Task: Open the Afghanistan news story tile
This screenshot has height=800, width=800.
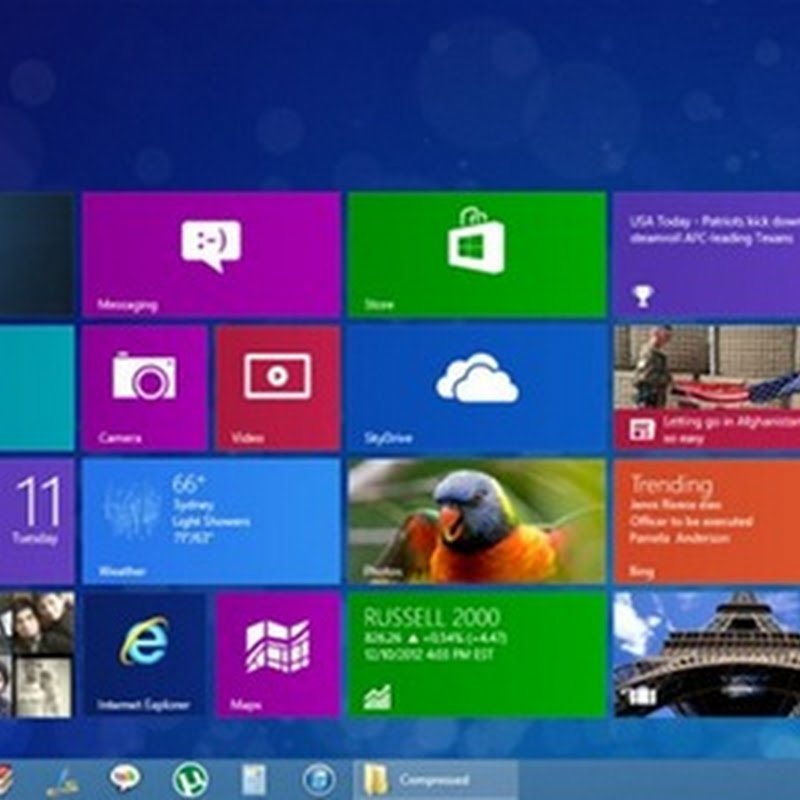Action: [706, 388]
